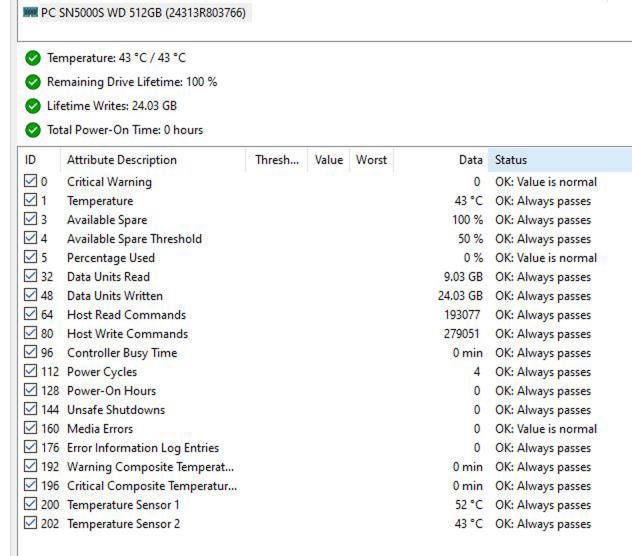Click the green check icon beside Lifetime Writes

pos(33,106)
